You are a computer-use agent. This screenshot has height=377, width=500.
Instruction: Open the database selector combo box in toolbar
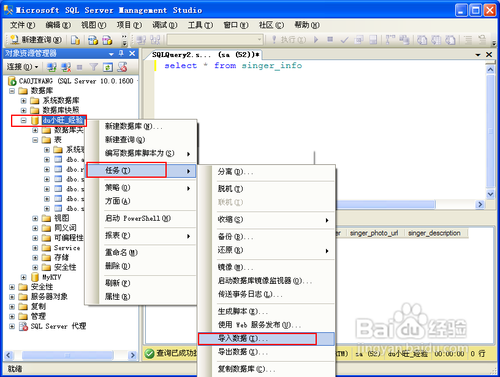tap(215, 40)
